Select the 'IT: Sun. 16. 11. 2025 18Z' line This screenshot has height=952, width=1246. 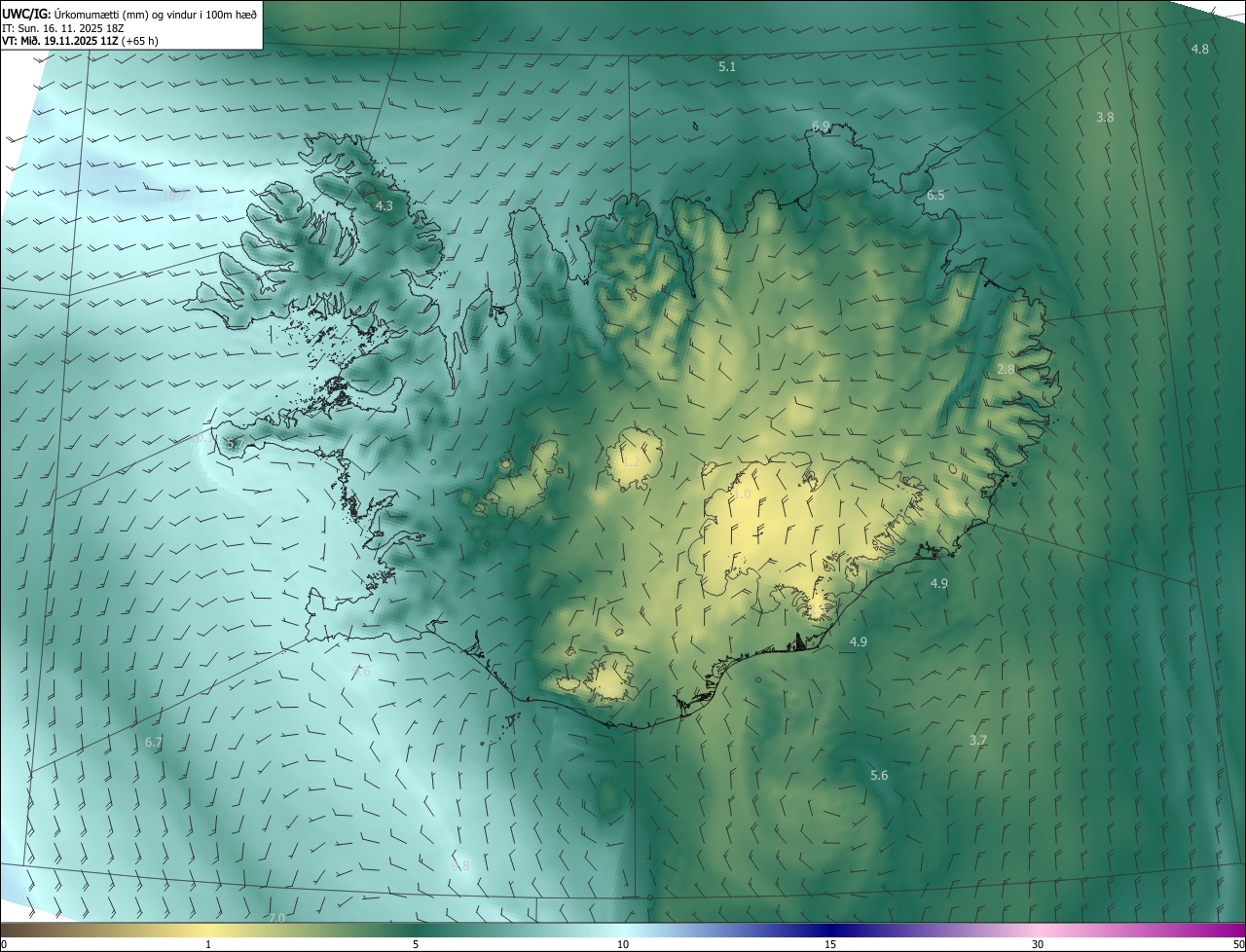click(x=63, y=28)
